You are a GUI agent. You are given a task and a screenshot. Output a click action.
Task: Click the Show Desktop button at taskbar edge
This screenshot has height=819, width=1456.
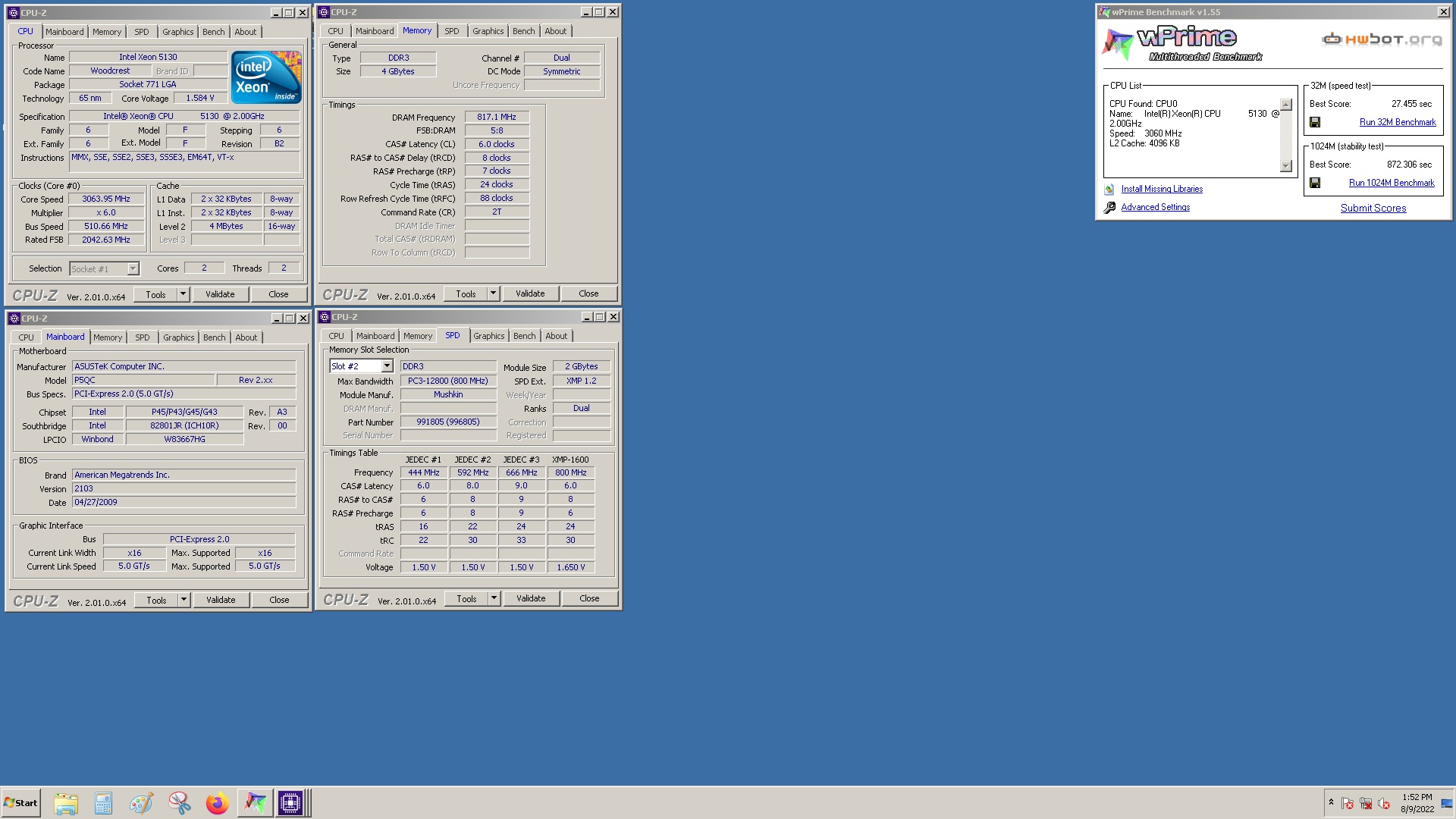tap(1447, 803)
